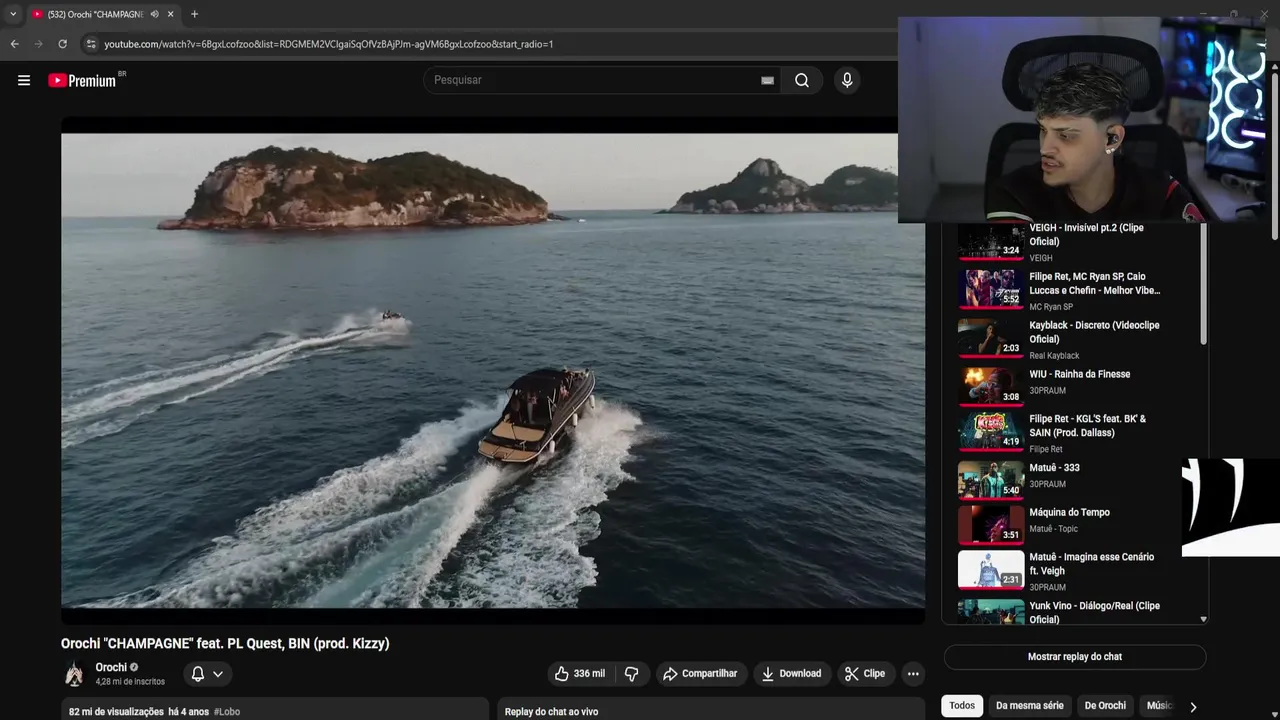Open a new browser tab
Image resolution: width=1280 pixels, height=720 pixels.
pyautogui.click(x=194, y=14)
